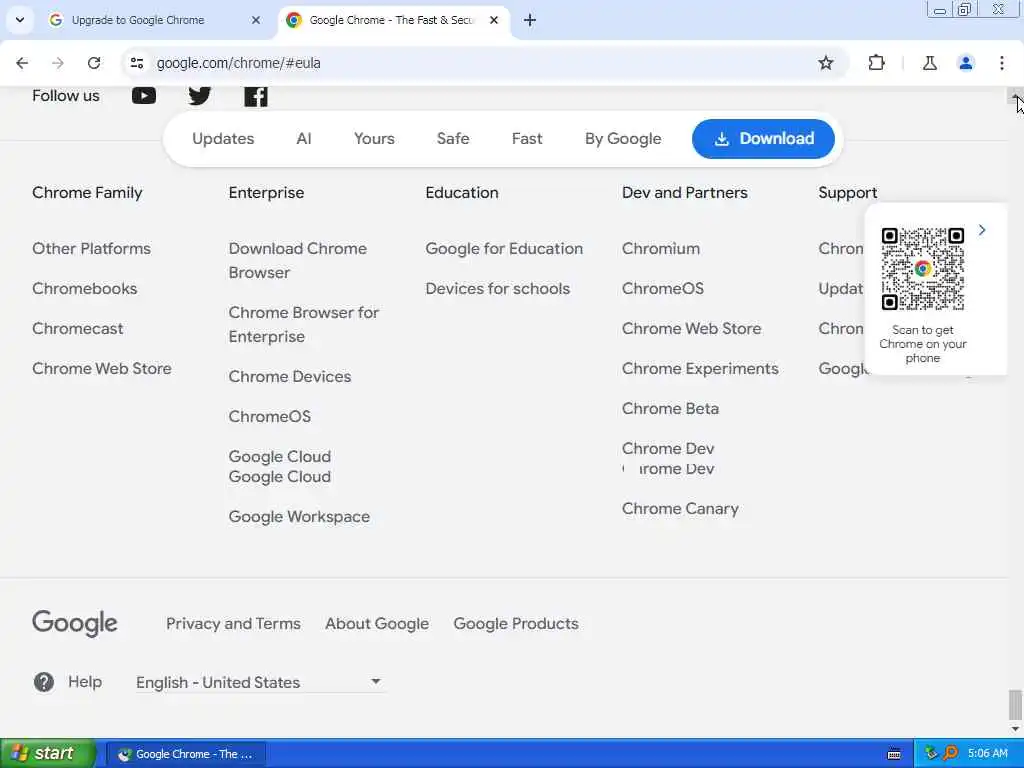The height and width of the screenshot is (768, 1024).
Task: Open the About Google link
Action: click(377, 624)
